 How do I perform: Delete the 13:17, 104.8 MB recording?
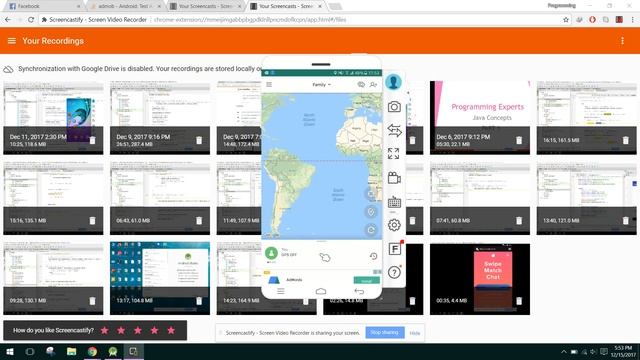point(199,301)
